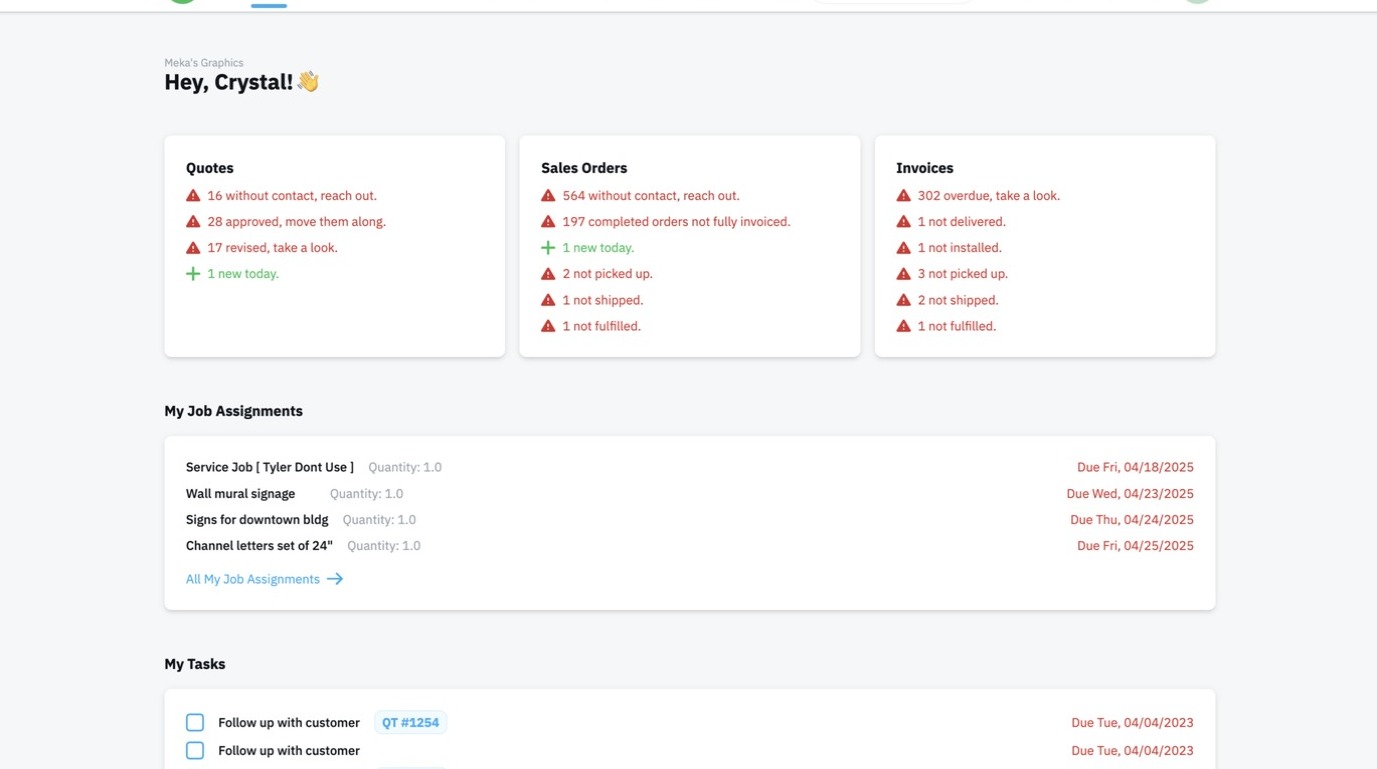1377x769 pixels.
Task: Click the "Due Wed, 04/23/2025" date
Action: pos(1130,494)
